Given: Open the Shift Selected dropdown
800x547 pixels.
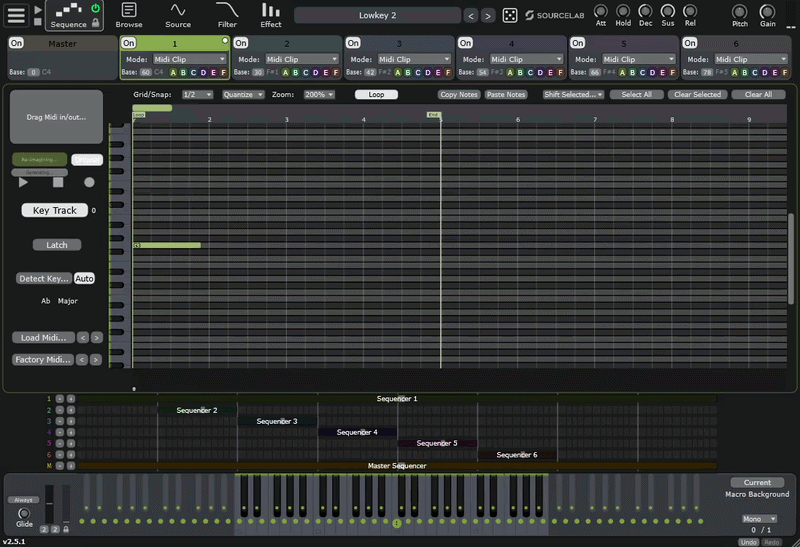Looking at the screenshot, I should (573, 94).
